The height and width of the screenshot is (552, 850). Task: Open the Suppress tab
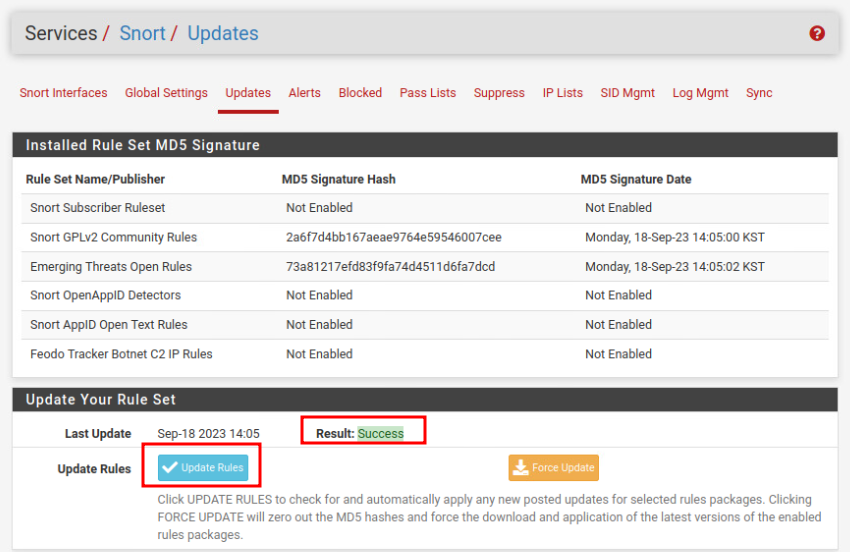click(x=499, y=93)
